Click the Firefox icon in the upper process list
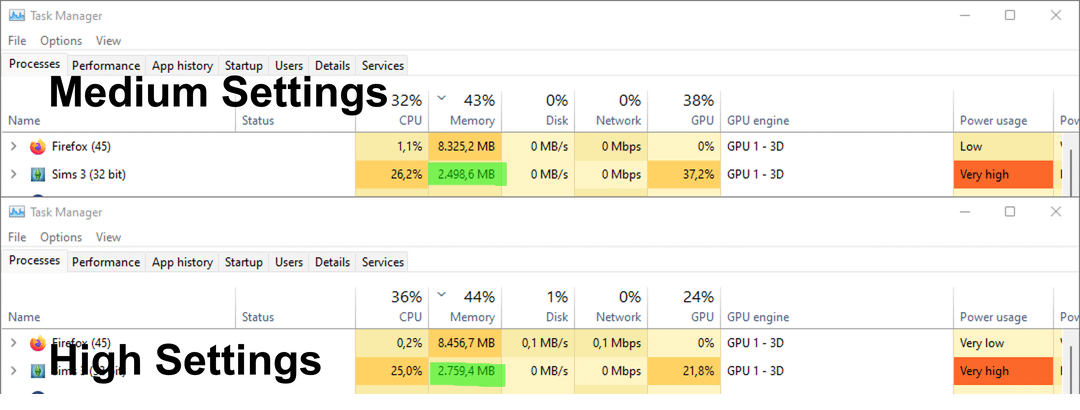This screenshot has width=1080, height=410. click(x=38, y=147)
